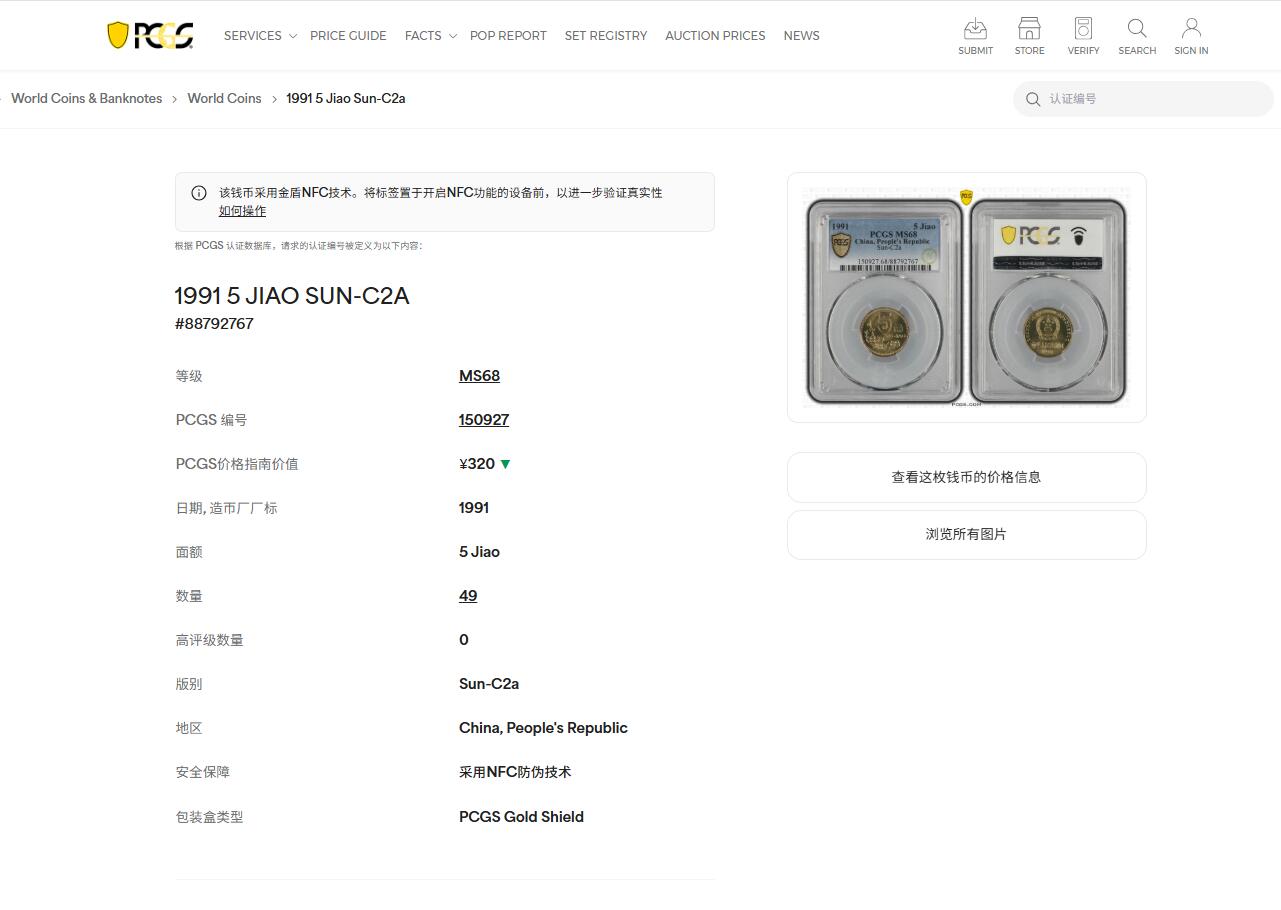Image resolution: width=1281 pixels, height=910 pixels.
Task: Expand the SERVICES dropdown menu
Action: [253, 35]
